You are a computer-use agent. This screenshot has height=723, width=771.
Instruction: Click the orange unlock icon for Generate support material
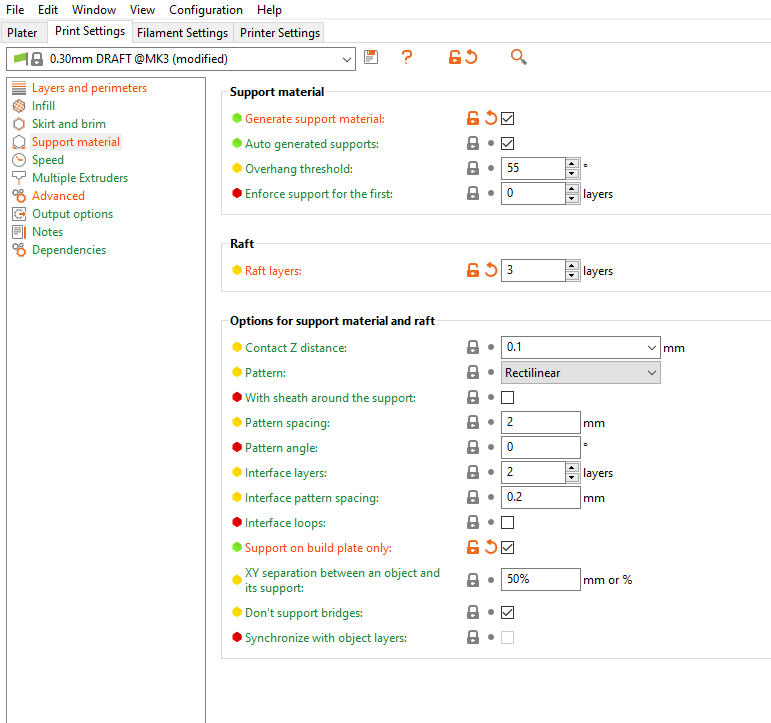(473, 118)
